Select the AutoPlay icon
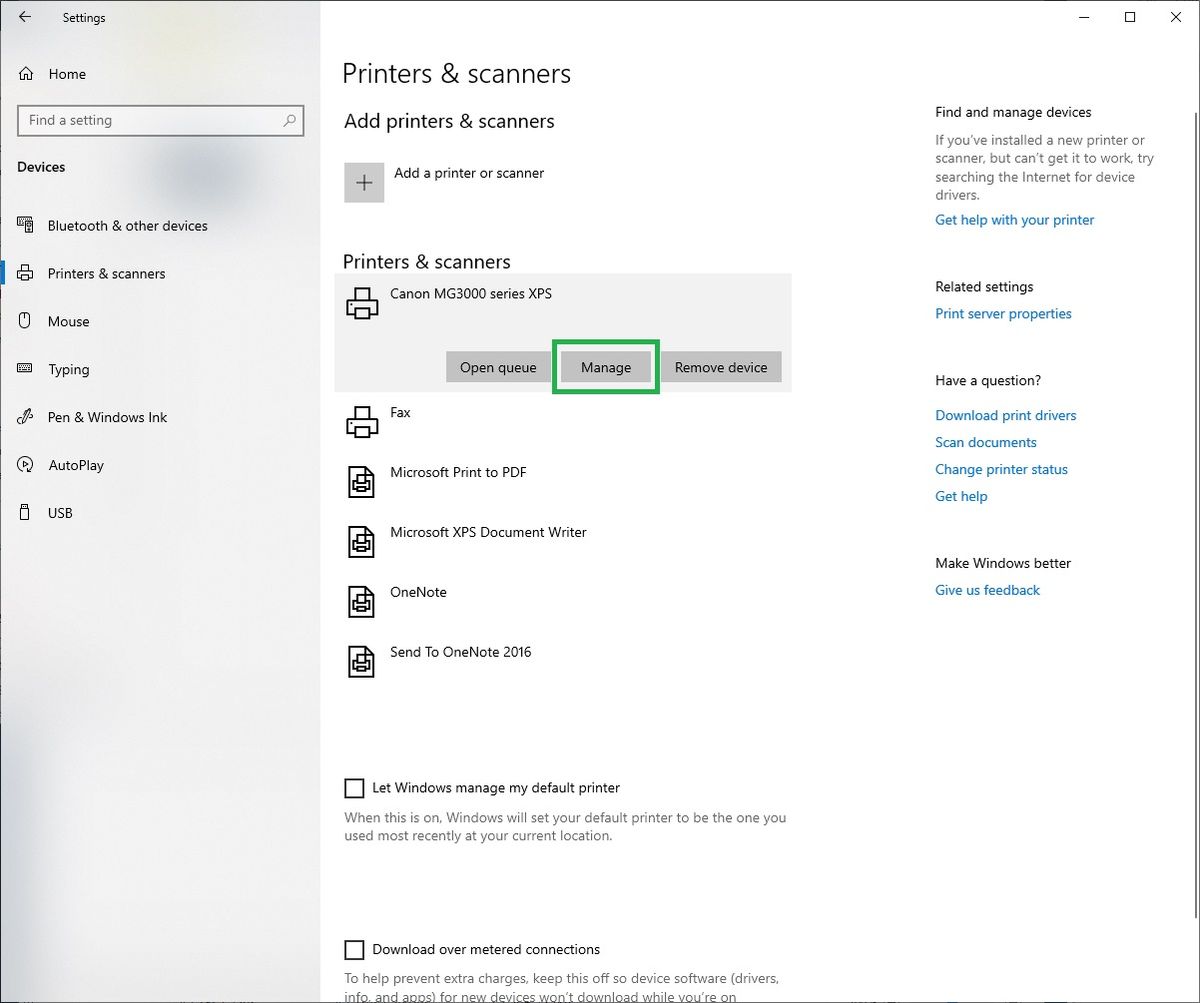 25,465
